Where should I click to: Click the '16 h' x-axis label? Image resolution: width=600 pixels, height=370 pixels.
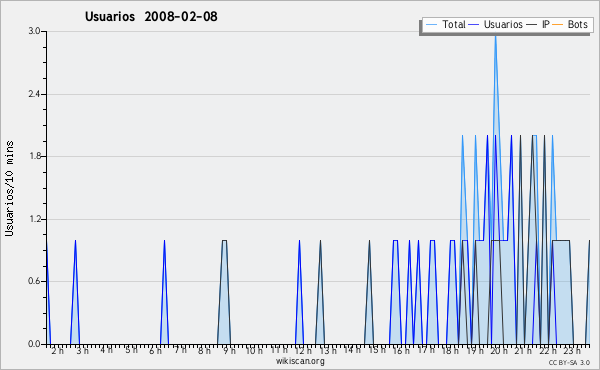[401, 351]
